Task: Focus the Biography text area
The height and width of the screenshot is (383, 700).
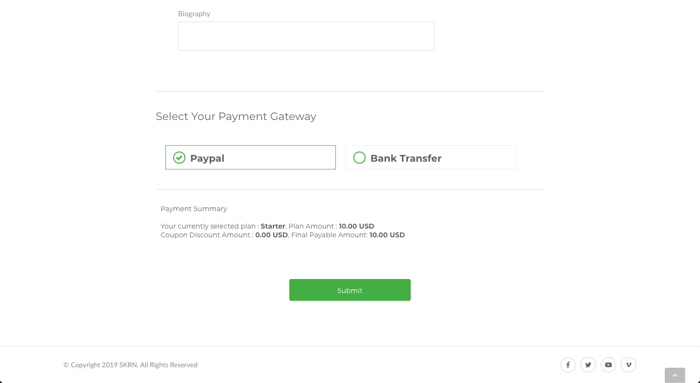Action: (x=306, y=36)
